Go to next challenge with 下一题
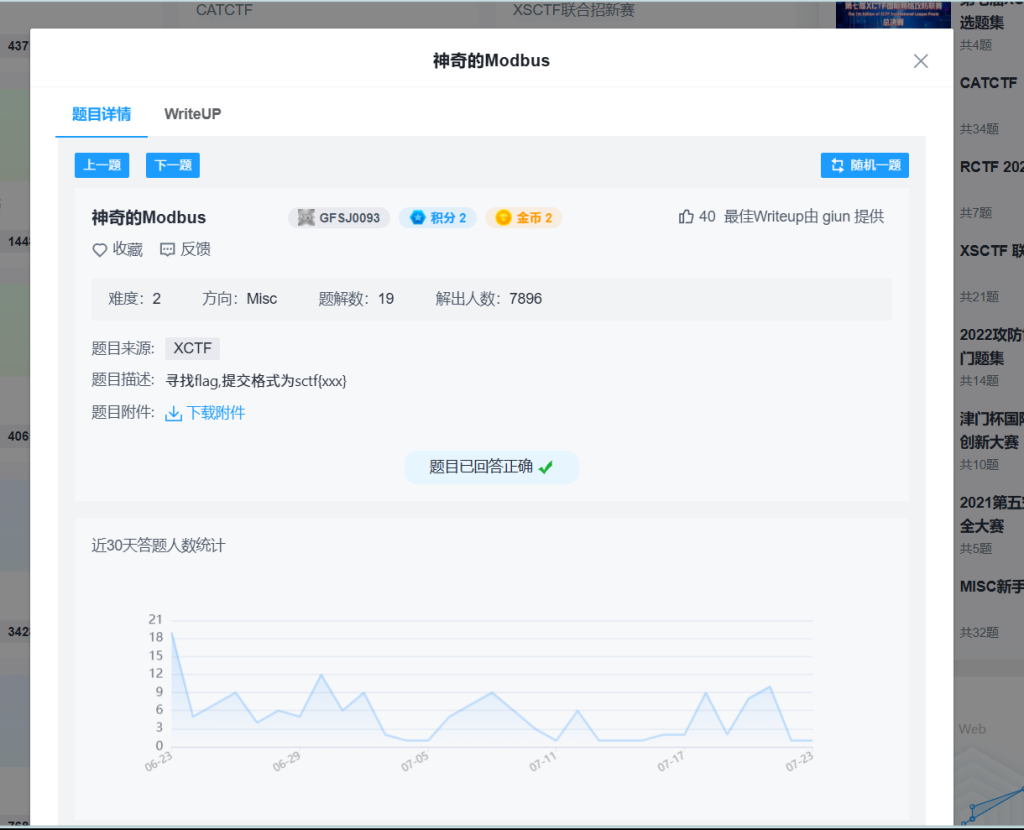The width and height of the screenshot is (1024, 830). tap(173, 166)
